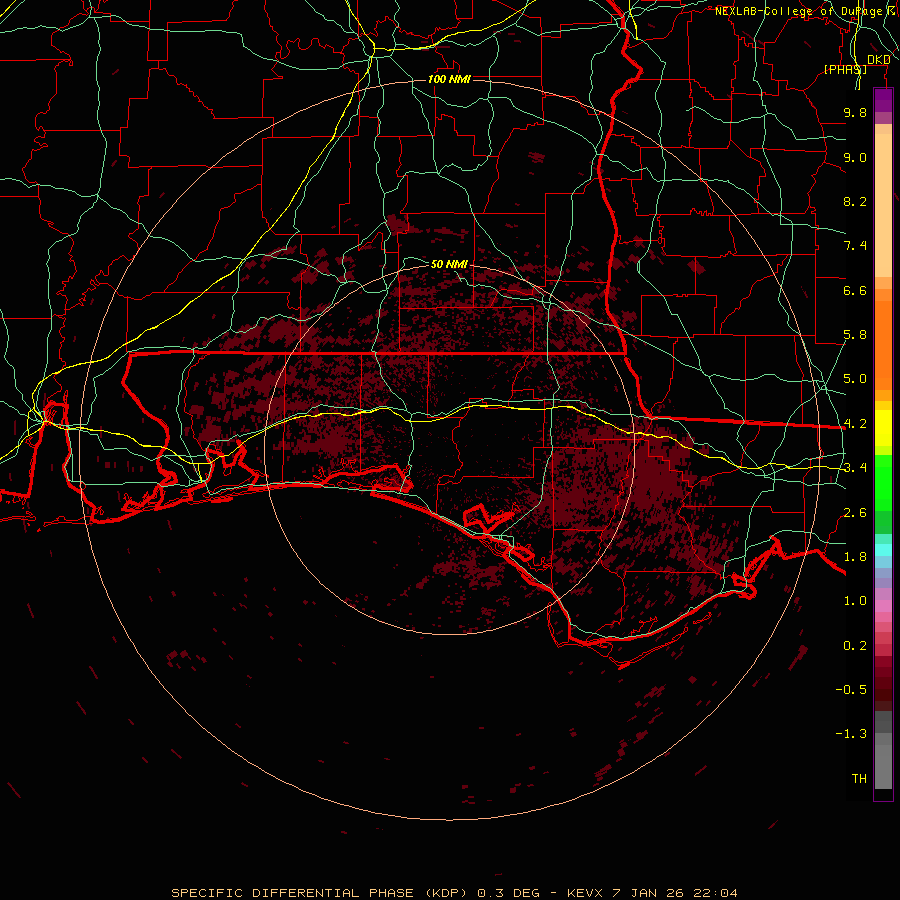This screenshot has height=900, width=900.
Task: Click the DKD label above the color scale
Action: [x=878, y=60]
